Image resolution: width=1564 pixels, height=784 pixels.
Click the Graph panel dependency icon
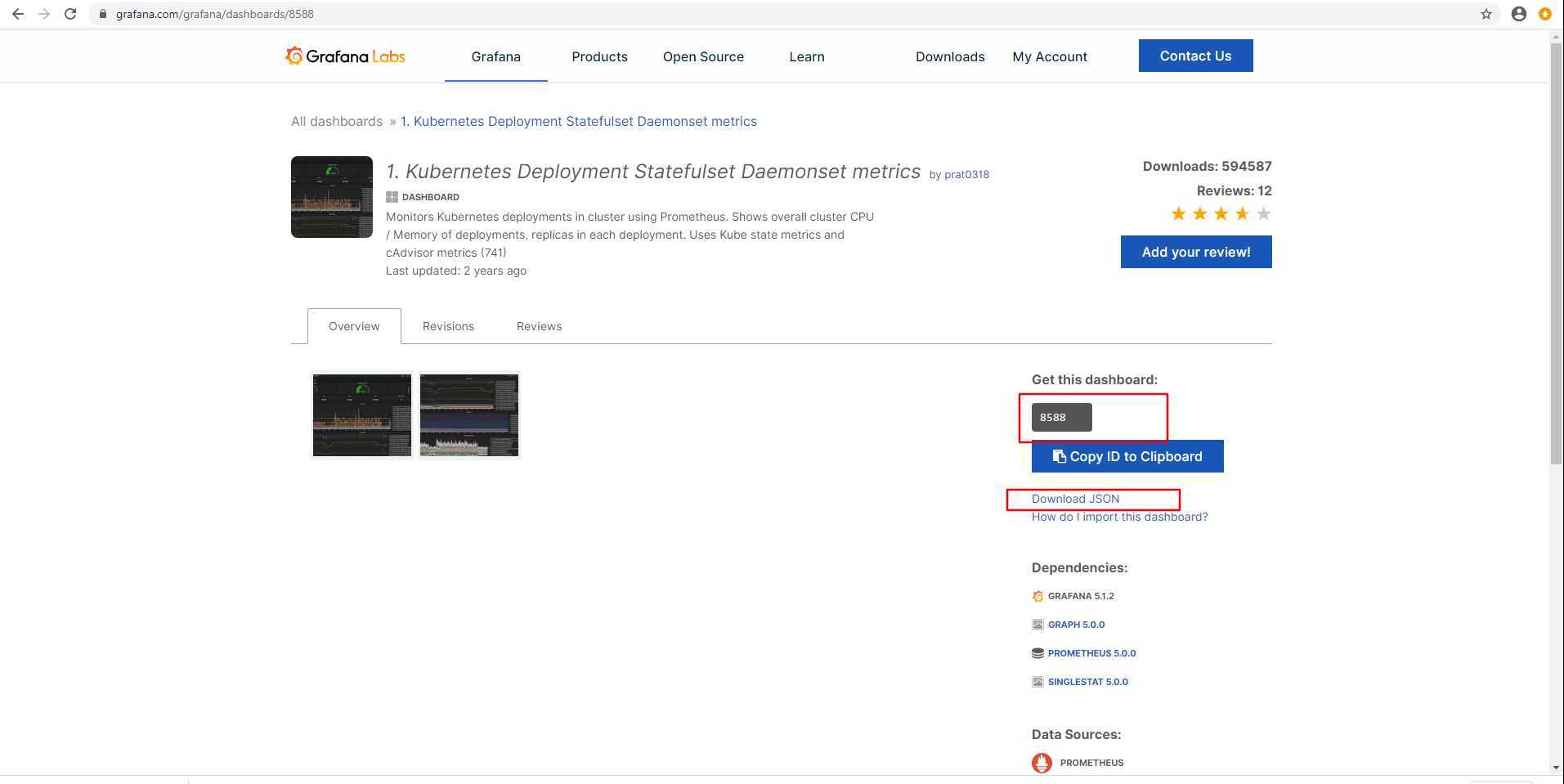pos(1037,625)
